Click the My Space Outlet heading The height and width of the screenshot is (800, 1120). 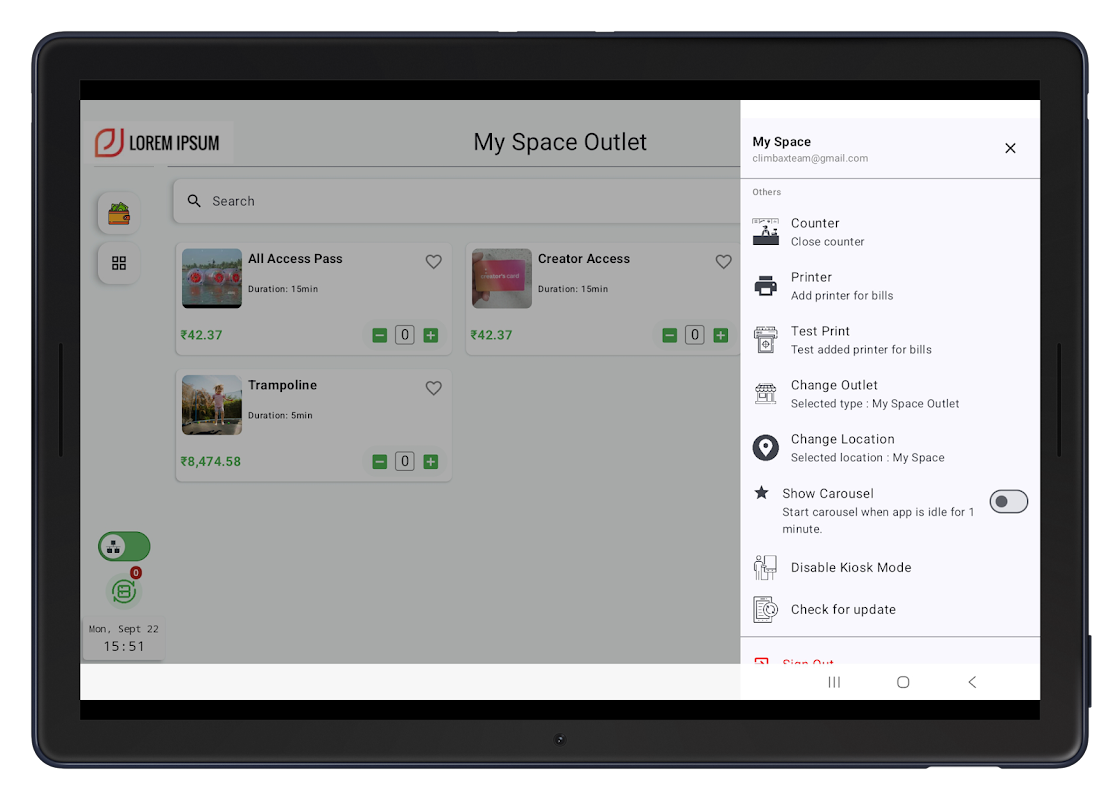[x=560, y=142]
